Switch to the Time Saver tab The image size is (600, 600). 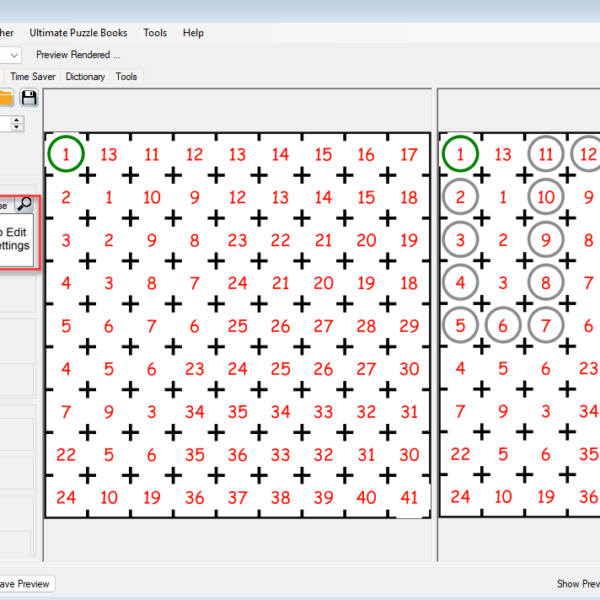click(x=33, y=76)
